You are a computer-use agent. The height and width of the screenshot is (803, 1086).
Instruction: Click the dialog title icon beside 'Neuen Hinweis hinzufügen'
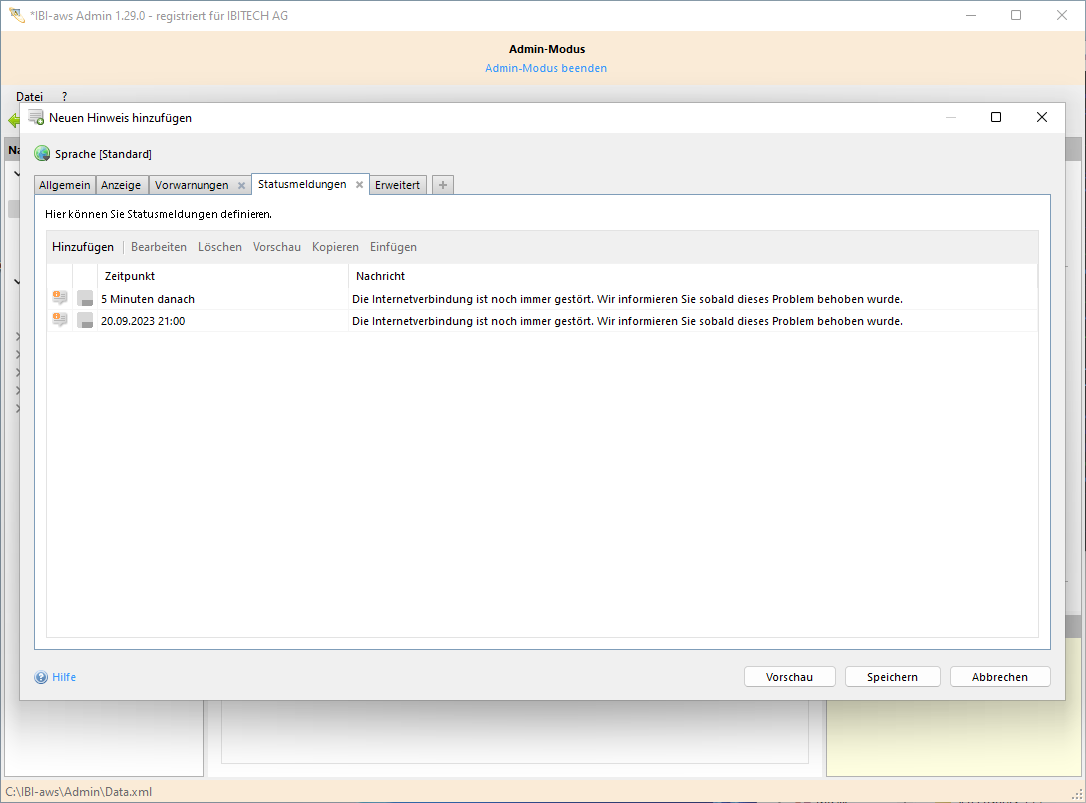[36, 117]
